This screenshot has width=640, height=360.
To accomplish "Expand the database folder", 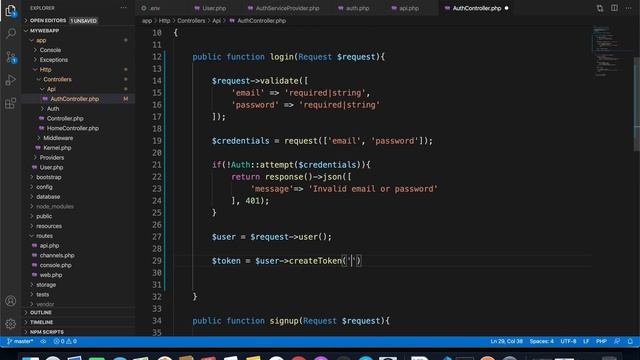I will tap(48, 197).
